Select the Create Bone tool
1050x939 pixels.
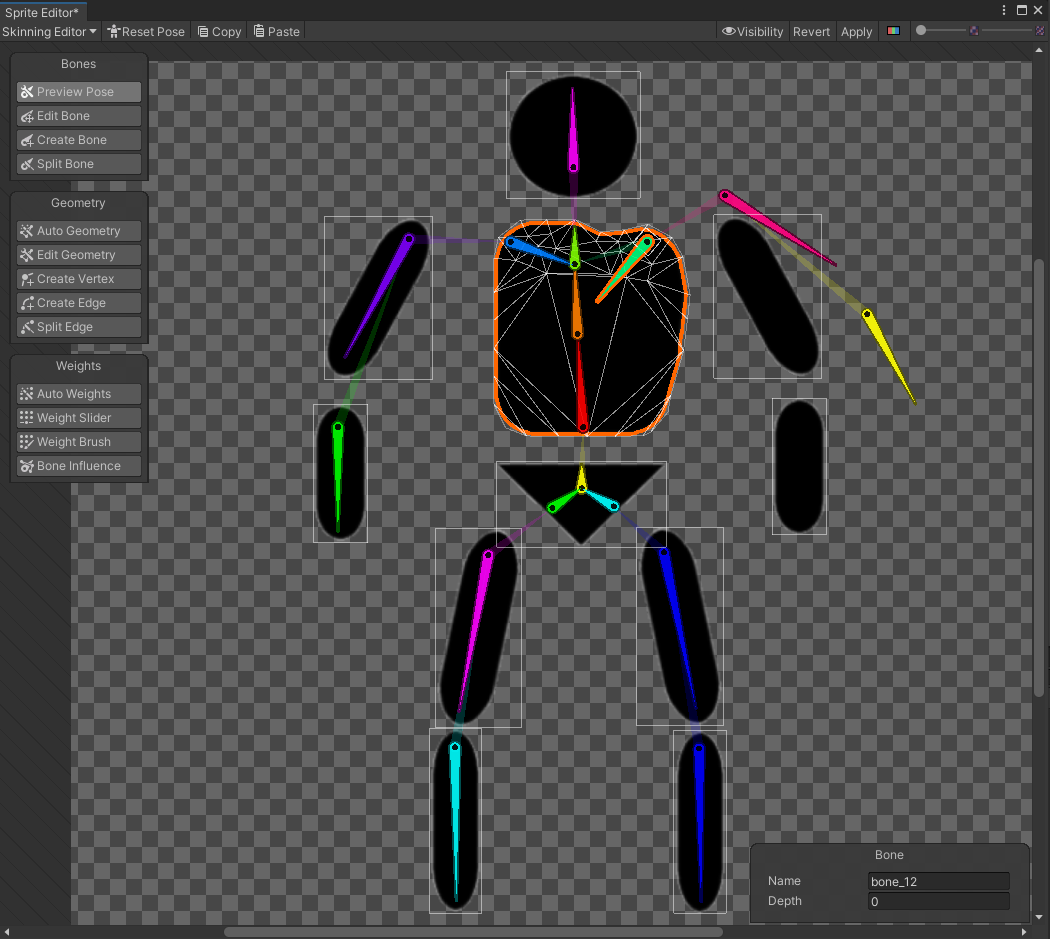click(x=78, y=139)
